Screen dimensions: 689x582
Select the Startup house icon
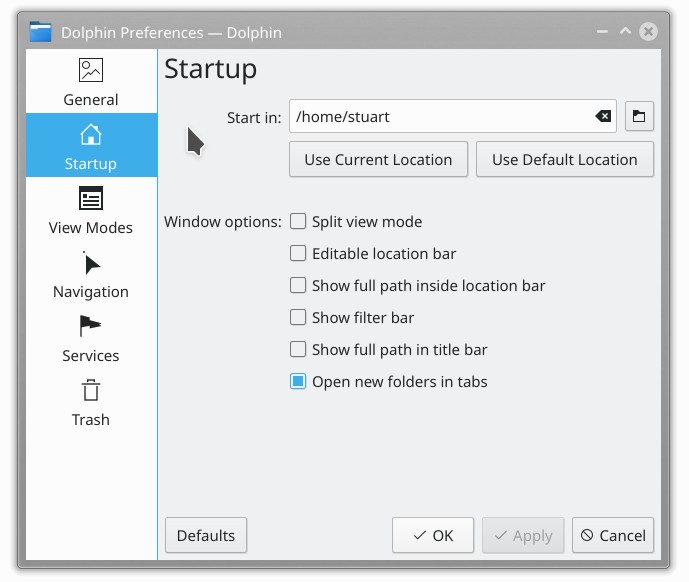click(91, 135)
